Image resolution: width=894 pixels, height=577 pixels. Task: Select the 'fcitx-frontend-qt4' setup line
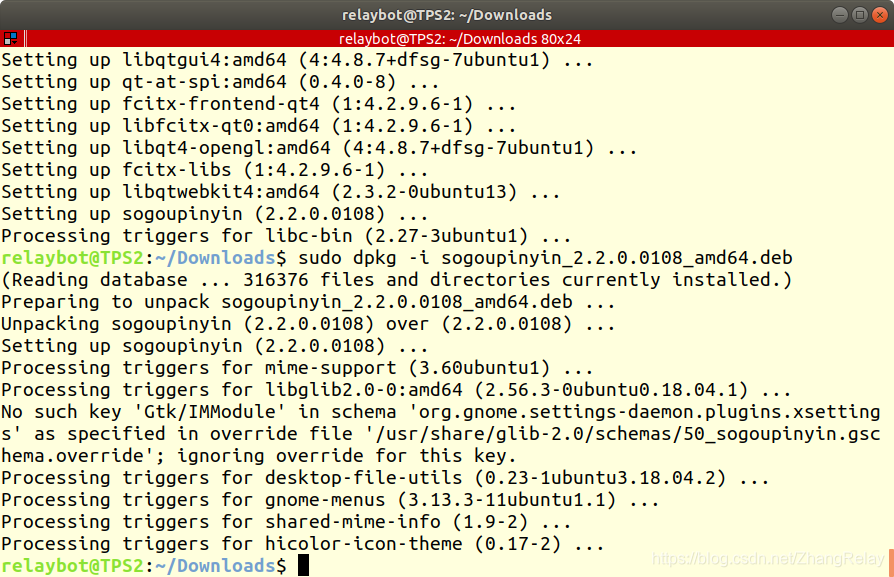pos(259,104)
